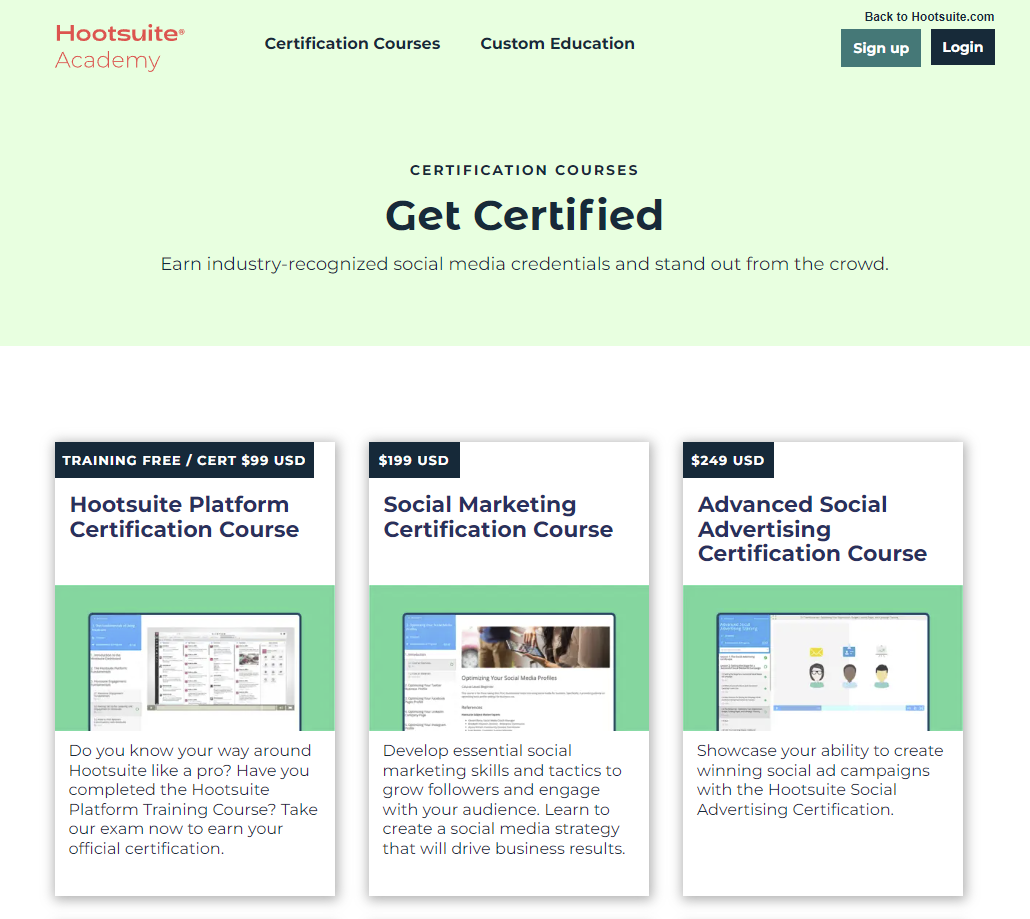Open the Certification Courses menu item
The width and height of the screenshot is (1030, 919).
click(352, 43)
